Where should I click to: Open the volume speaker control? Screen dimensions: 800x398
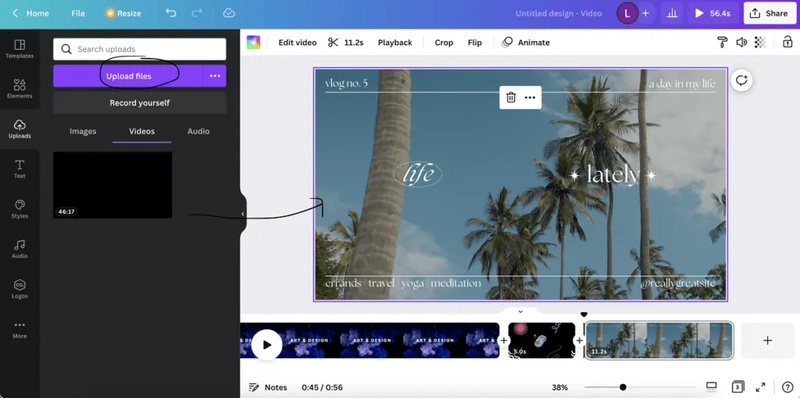pyautogui.click(x=741, y=42)
